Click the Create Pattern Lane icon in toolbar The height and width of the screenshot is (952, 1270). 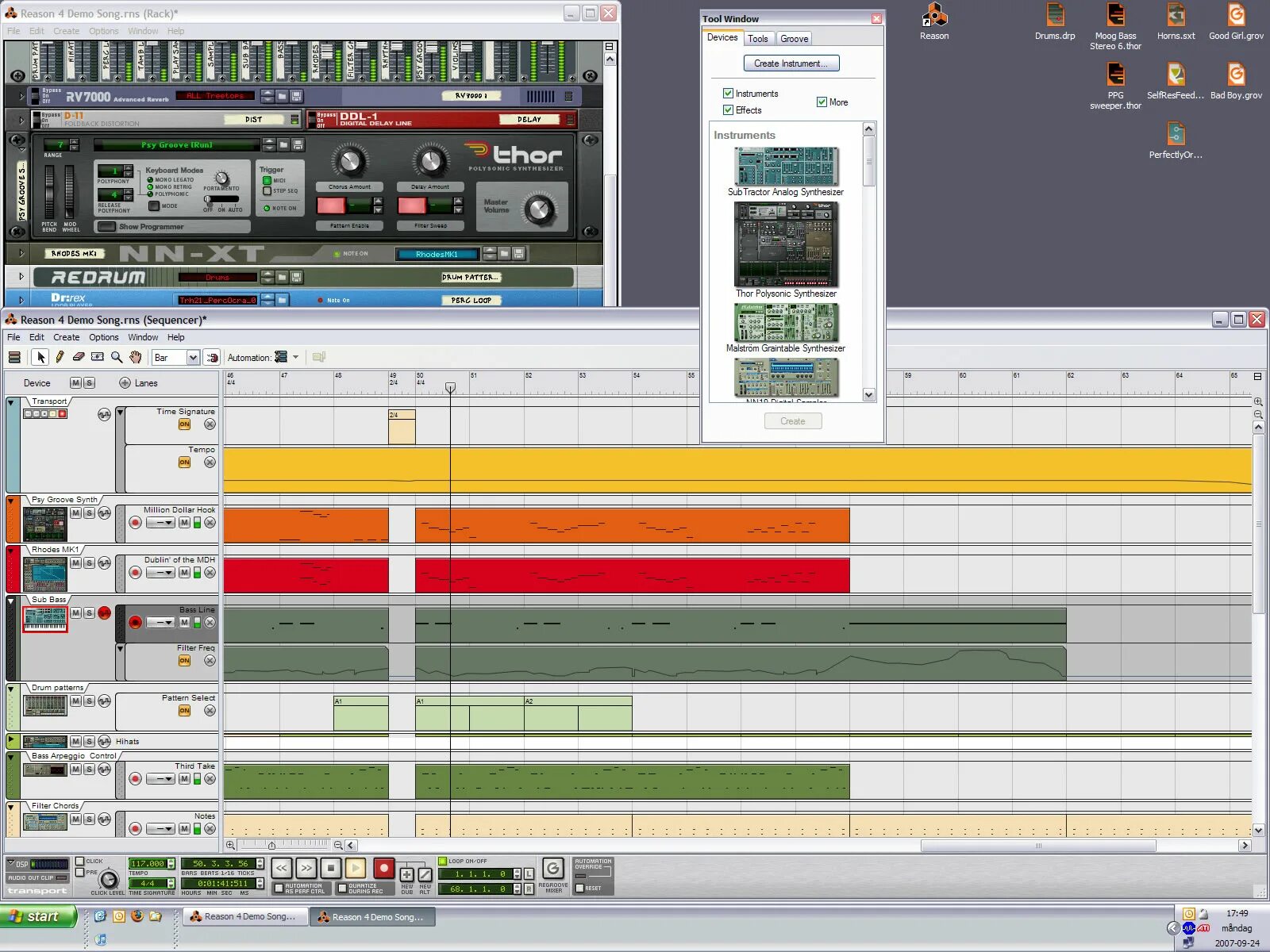click(x=319, y=357)
